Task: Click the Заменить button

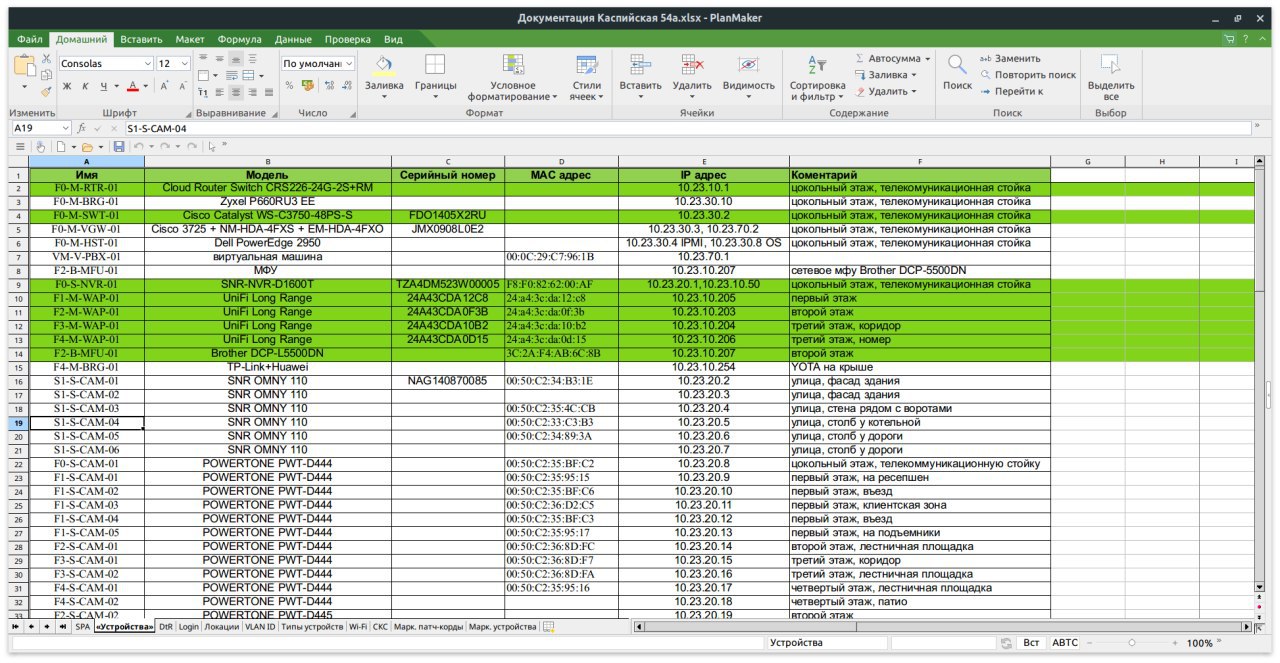Action: [x=1010, y=59]
